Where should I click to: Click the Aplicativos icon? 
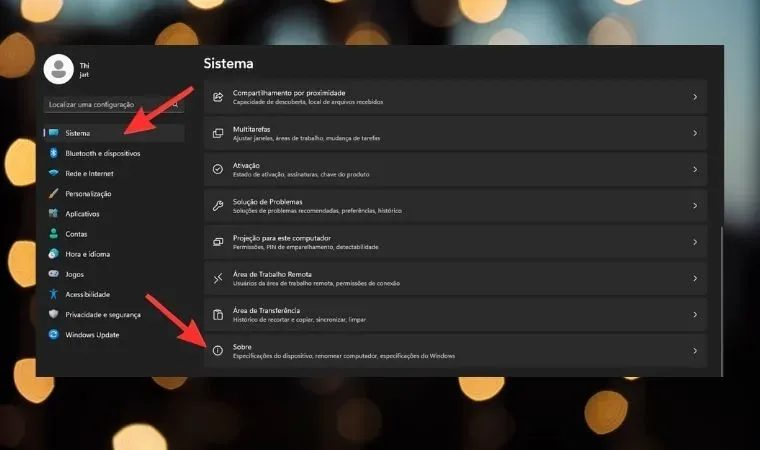tap(53, 213)
